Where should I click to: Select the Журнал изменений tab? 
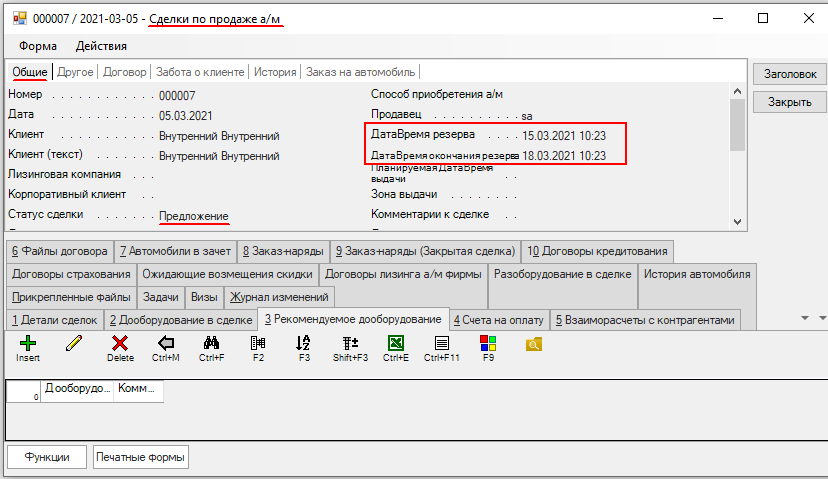click(278, 297)
